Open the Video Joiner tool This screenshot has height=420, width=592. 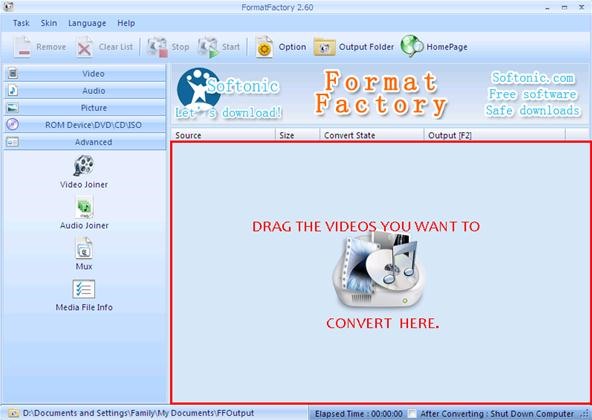pyautogui.click(x=84, y=171)
